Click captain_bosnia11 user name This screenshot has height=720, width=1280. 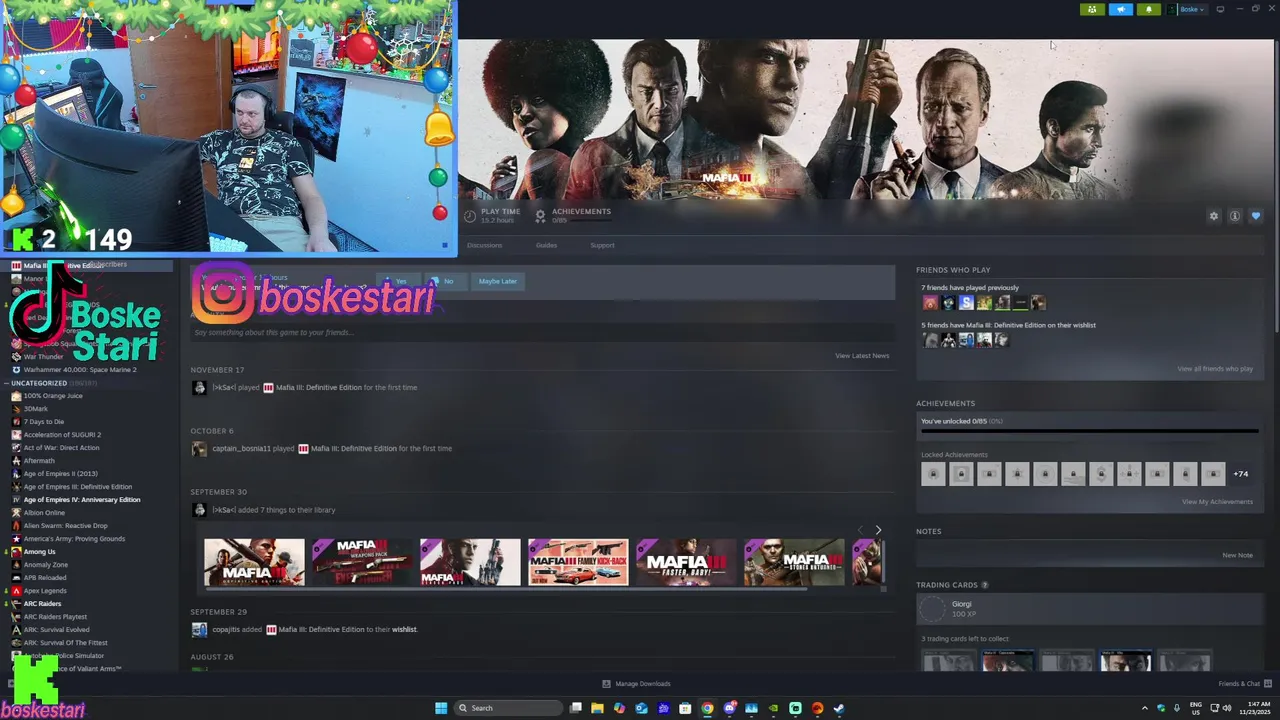(241, 449)
